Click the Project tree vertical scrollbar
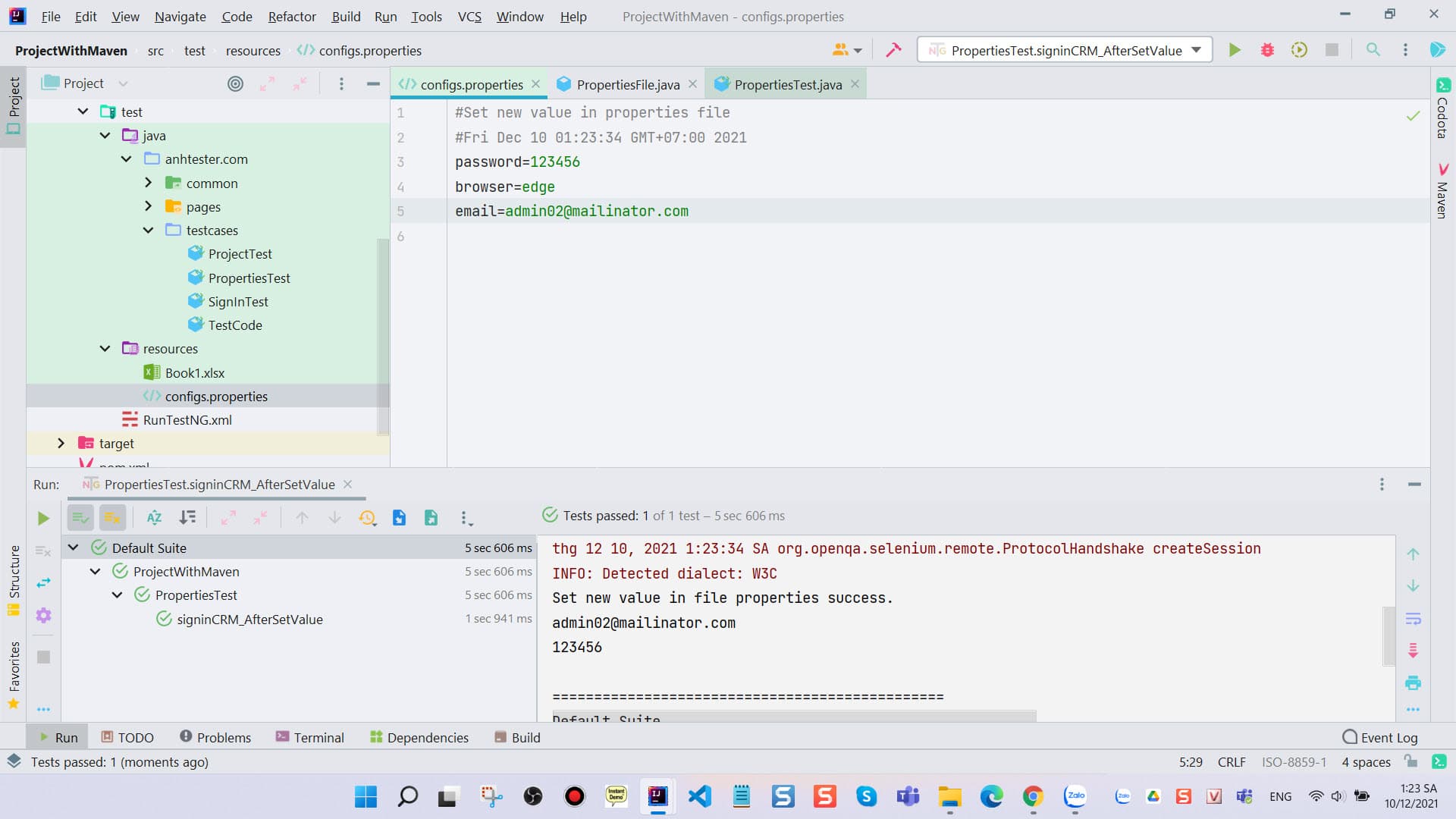Image resolution: width=1456 pixels, height=819 pixels. [383, 336]
